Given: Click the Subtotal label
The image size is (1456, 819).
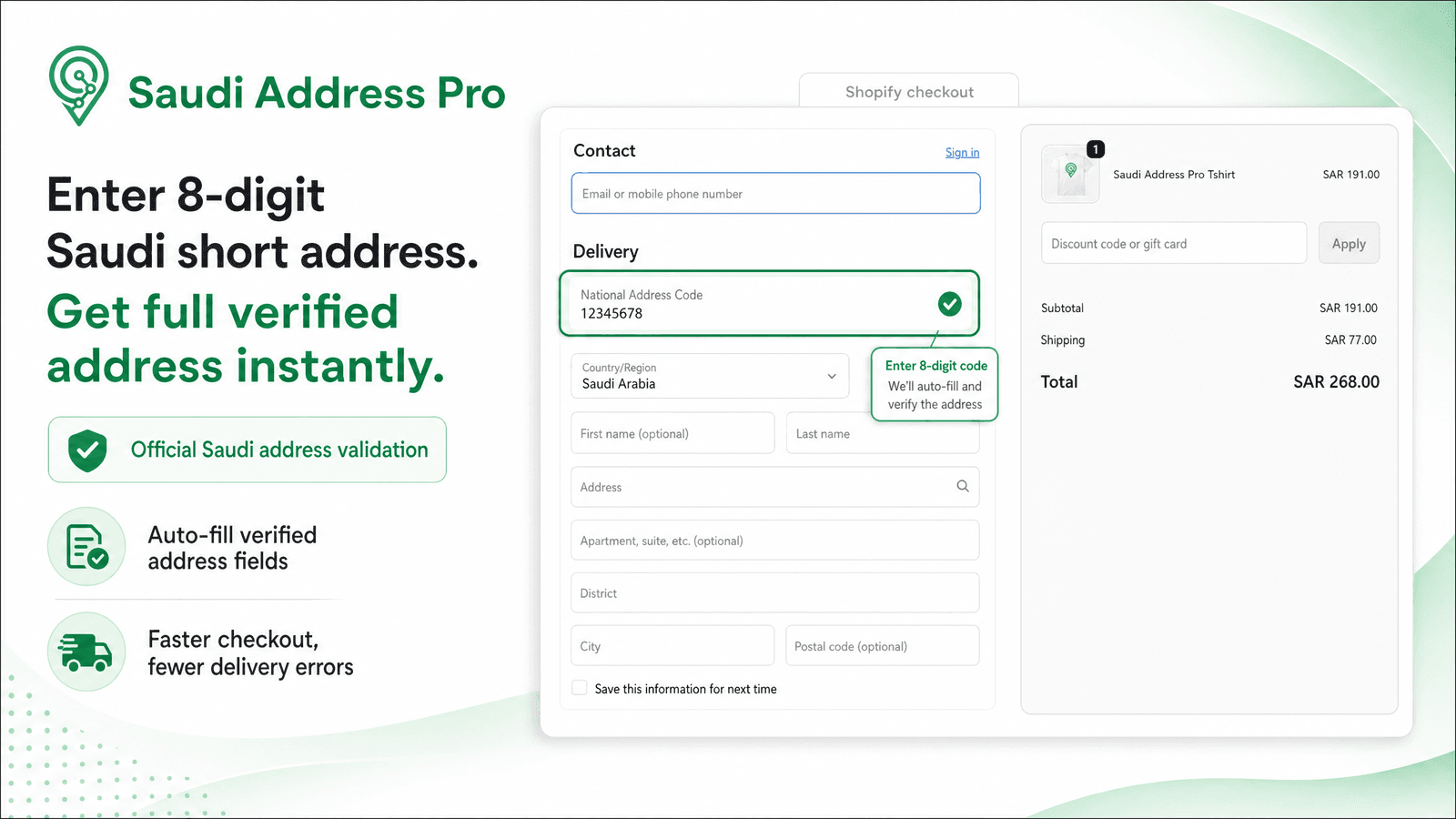Looking at the screenshot, I should (1062, 308).
